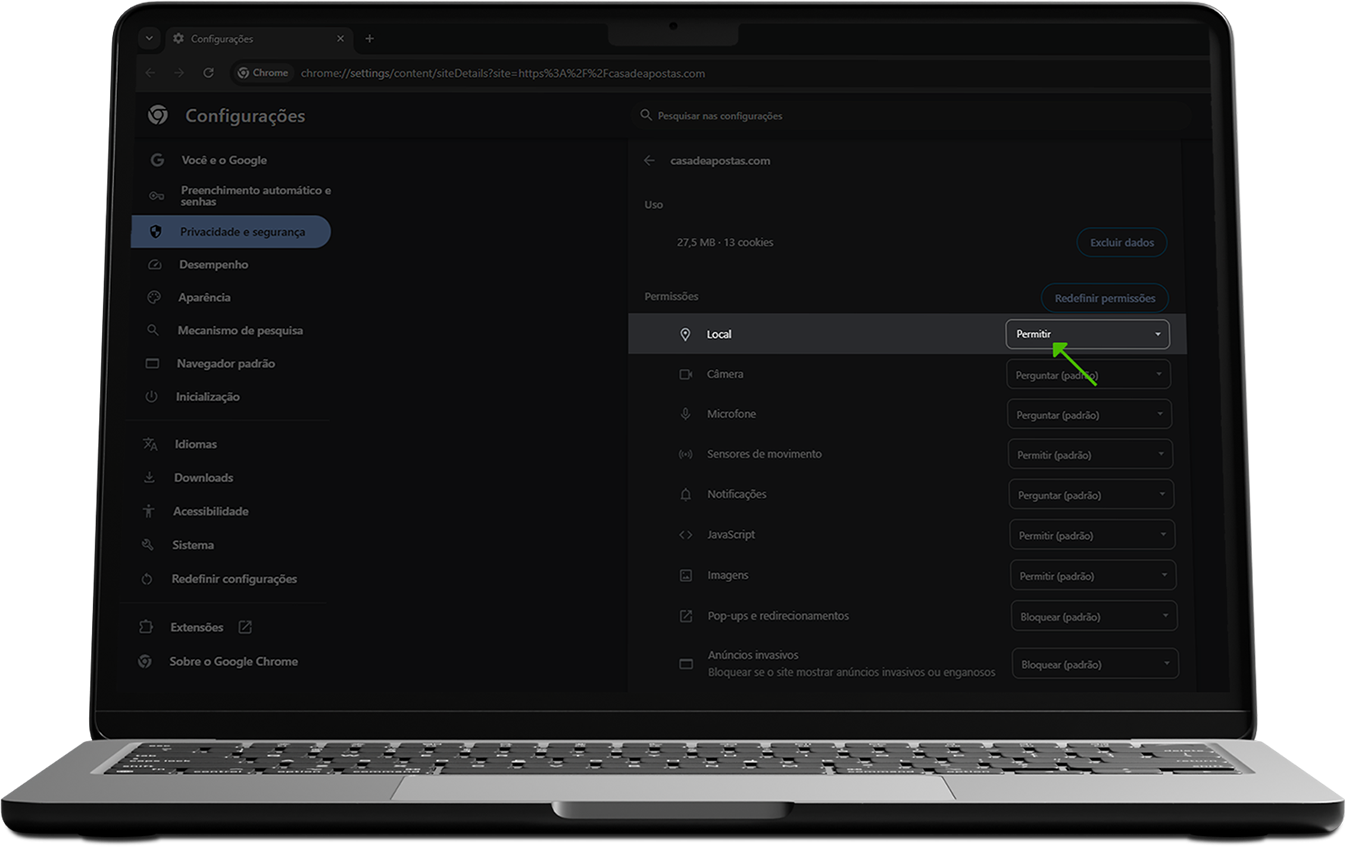The image size is (1346, 847).
Task: Click the Redefinir permissões button
Action: pos(1105,299)
